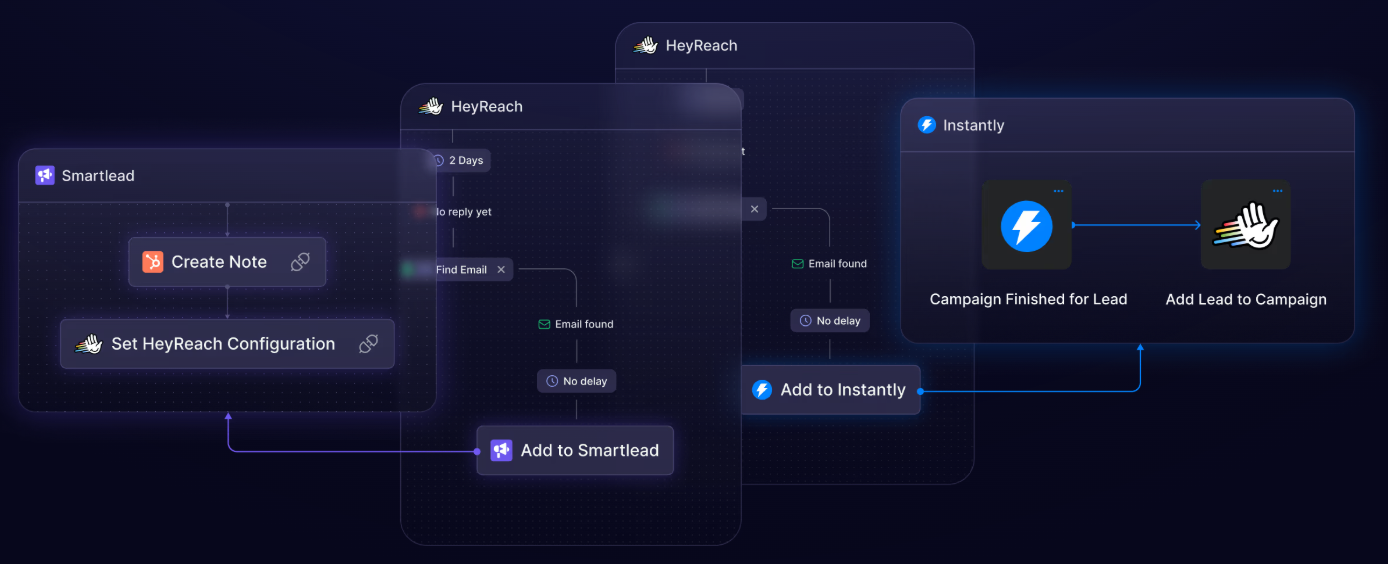Select the Find Email chip

pyautogui.click(x=458, y=269)
